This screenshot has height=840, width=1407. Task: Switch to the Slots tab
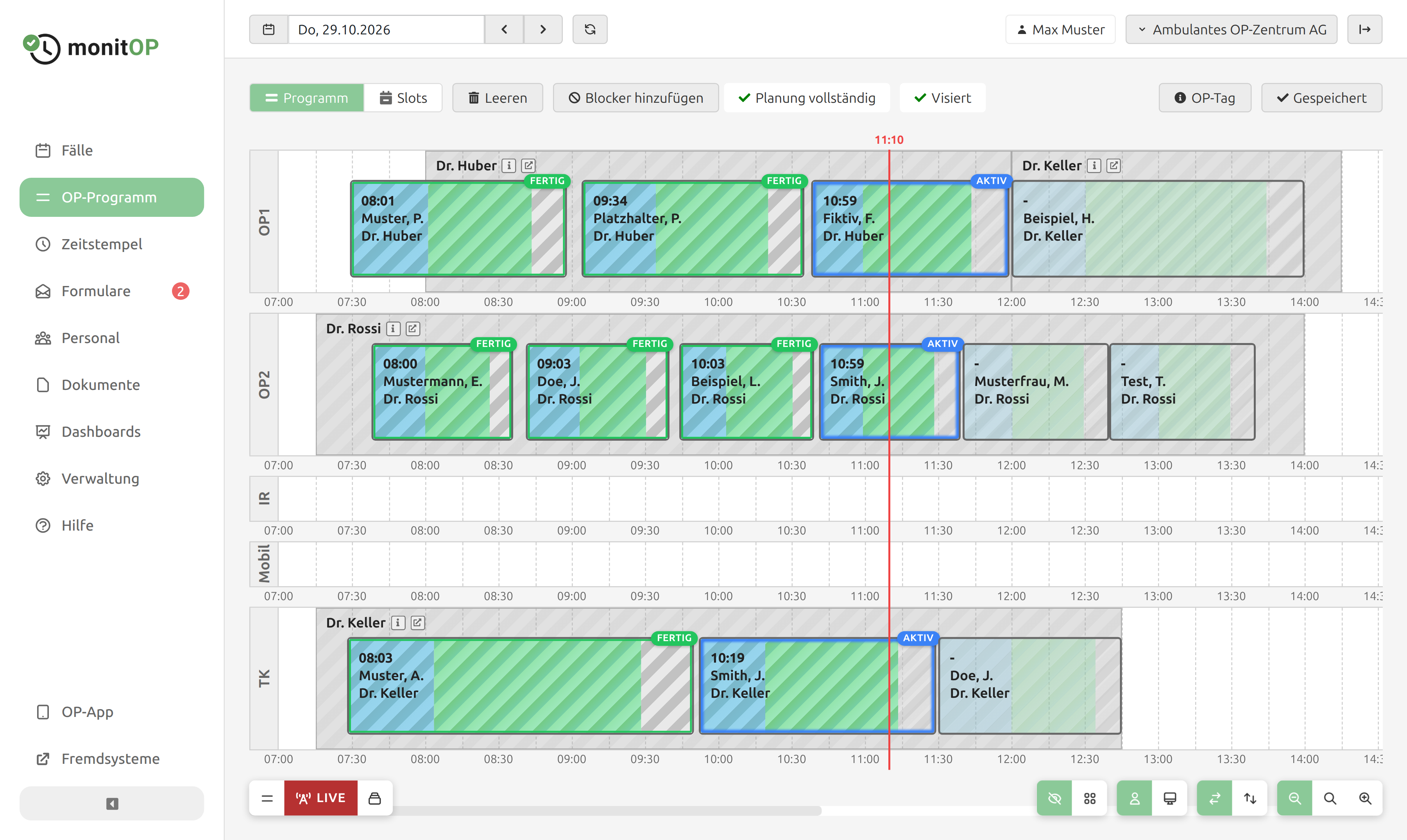tap(403, 98)
